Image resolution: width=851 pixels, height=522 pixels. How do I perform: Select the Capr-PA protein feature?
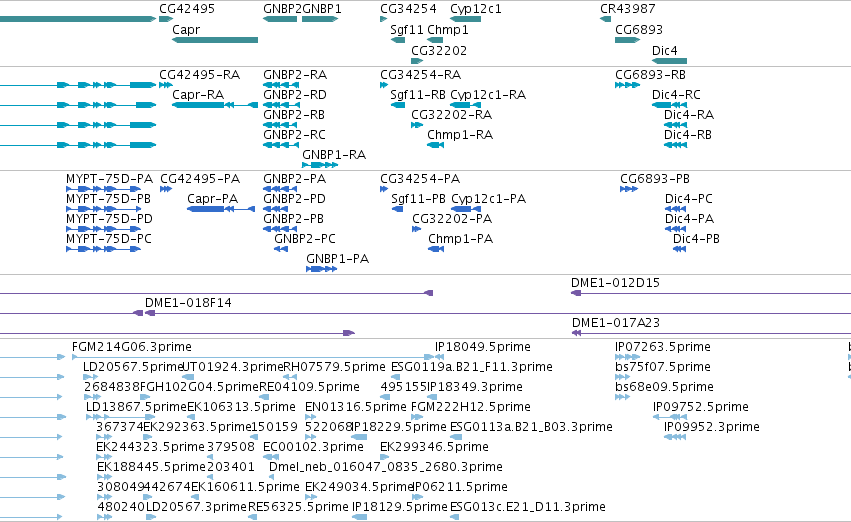[x=221, y=209]
